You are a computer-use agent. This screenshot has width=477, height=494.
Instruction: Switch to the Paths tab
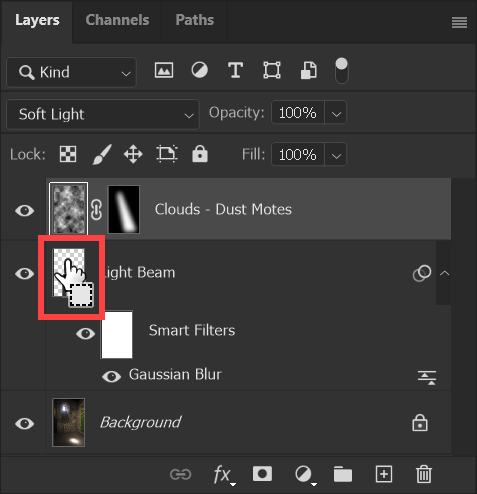click(x=195, y=20)
